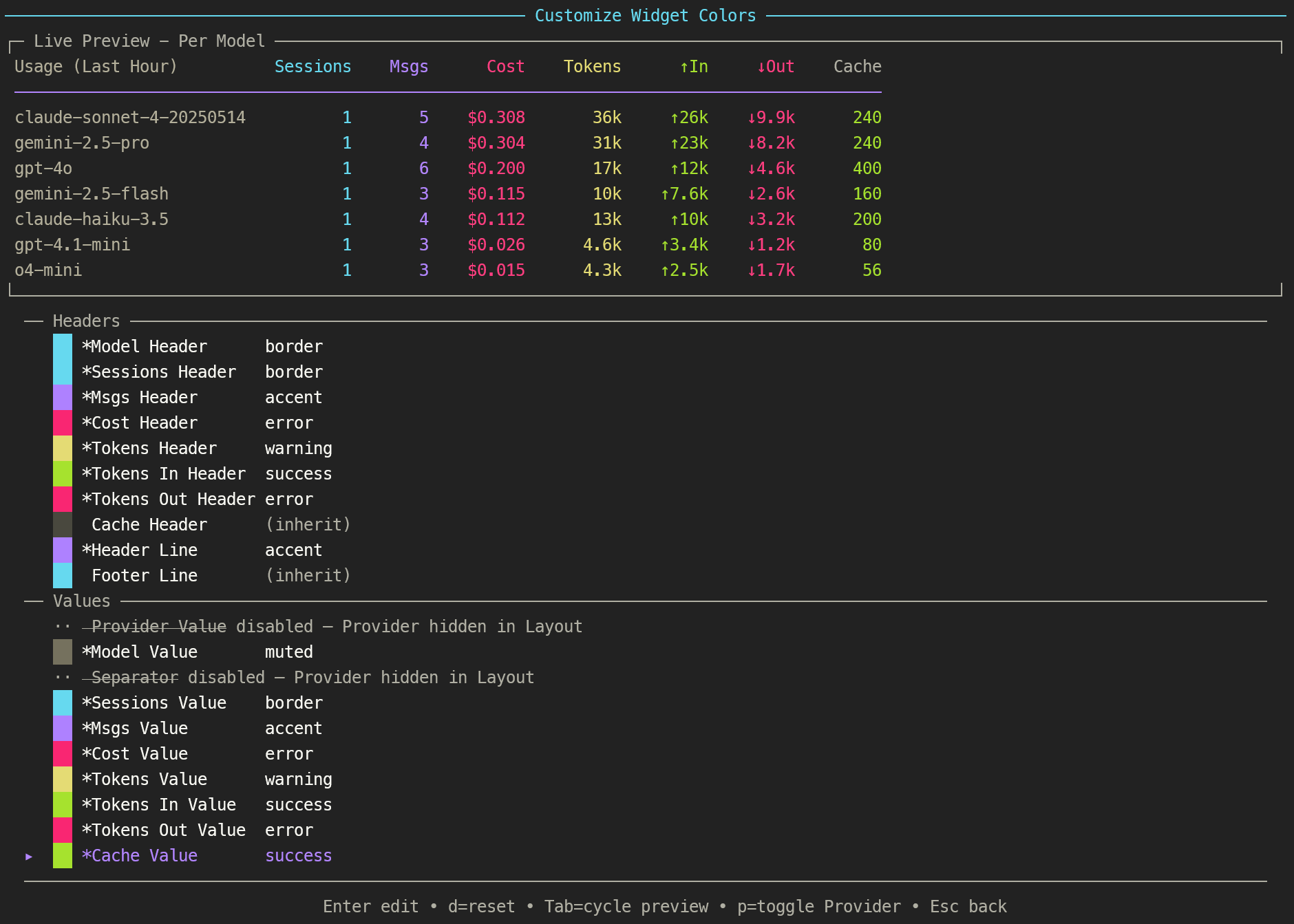
Task: Click the 'Customize Widget Colors' title
Action: click(646, 16)
